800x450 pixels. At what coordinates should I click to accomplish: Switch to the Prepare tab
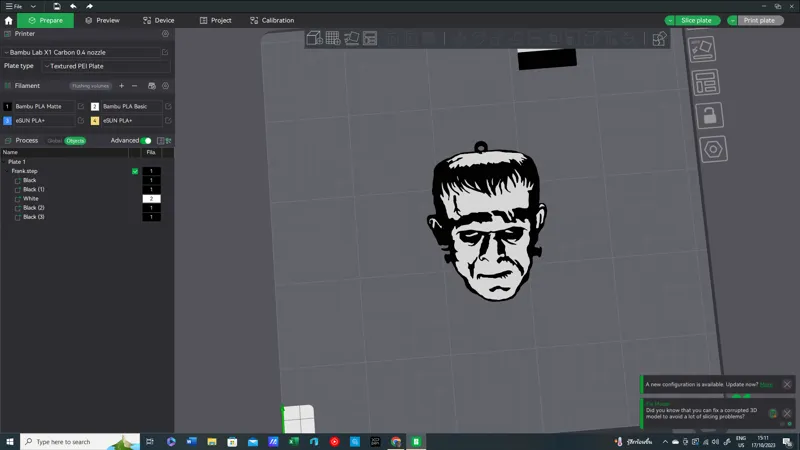click(x=45, y=20)
